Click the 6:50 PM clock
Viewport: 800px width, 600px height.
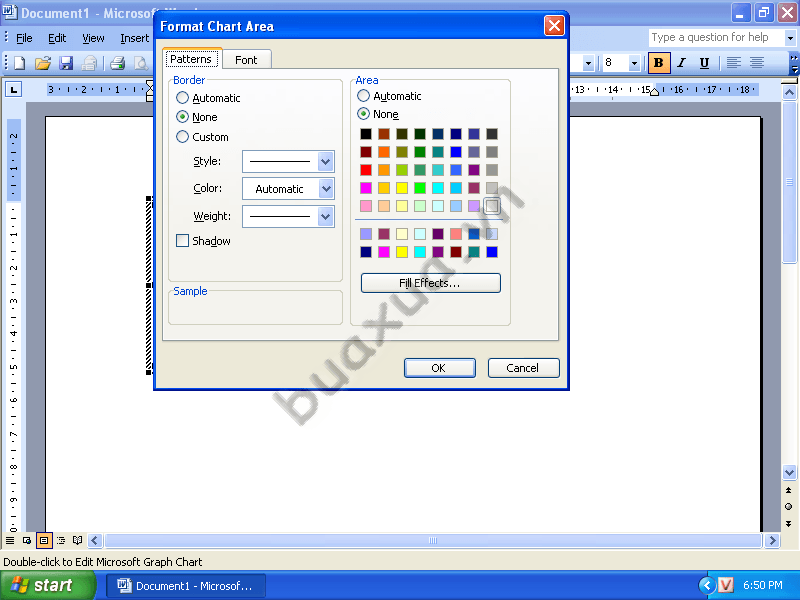pyautogui.click(x=763, y=585)
